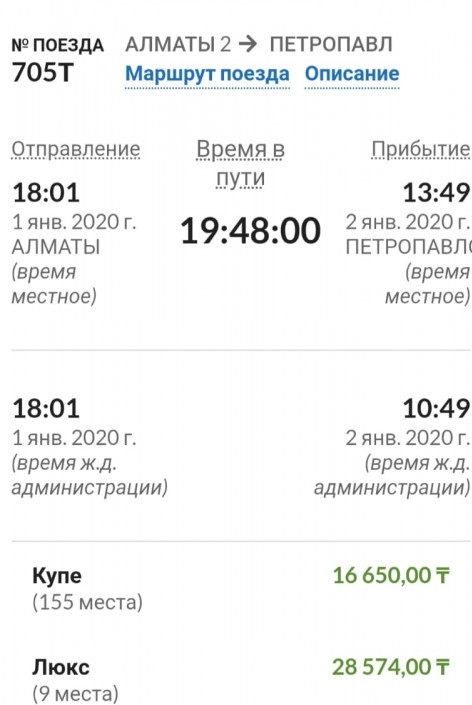
Task: Choose the Люкс carriage type
Action: coord(61,667)
